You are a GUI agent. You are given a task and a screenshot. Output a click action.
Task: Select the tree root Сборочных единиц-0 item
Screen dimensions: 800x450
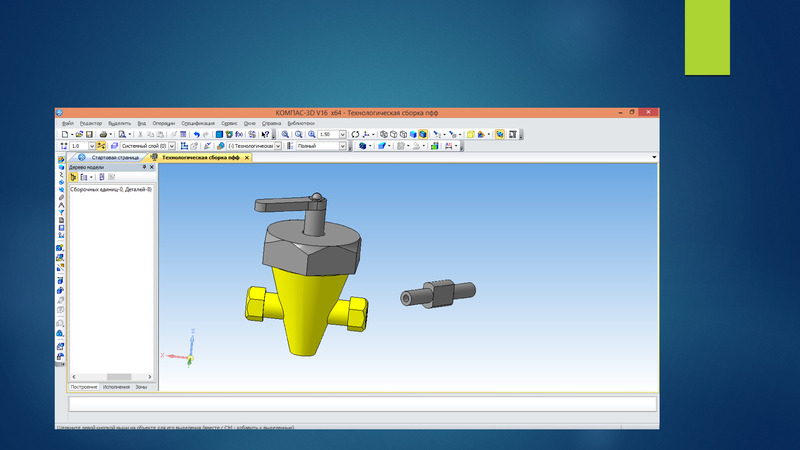point(111,189)
